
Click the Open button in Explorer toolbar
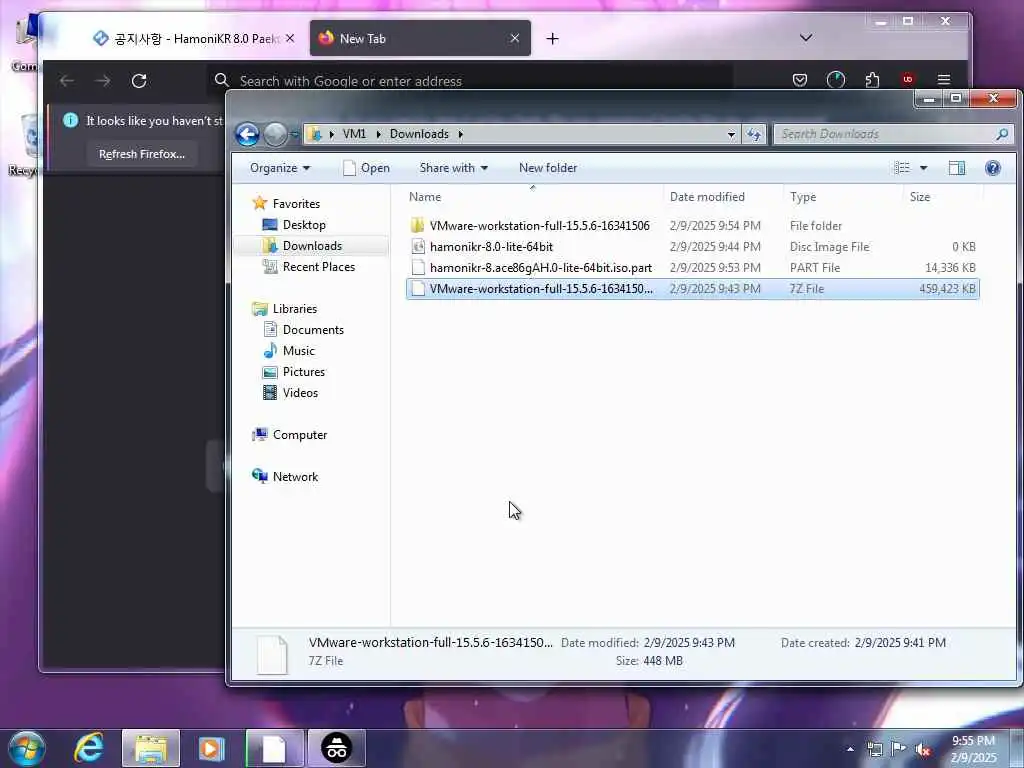(366, 168)
